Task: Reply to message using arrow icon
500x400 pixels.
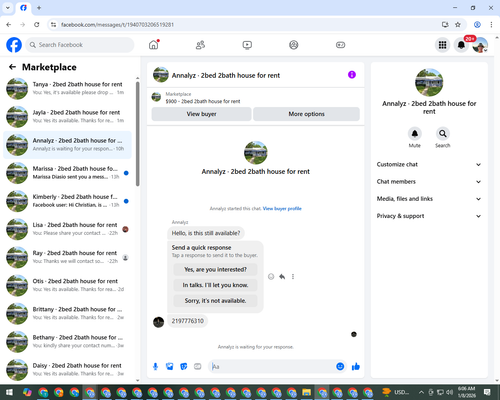Action: tap(282, 276)
